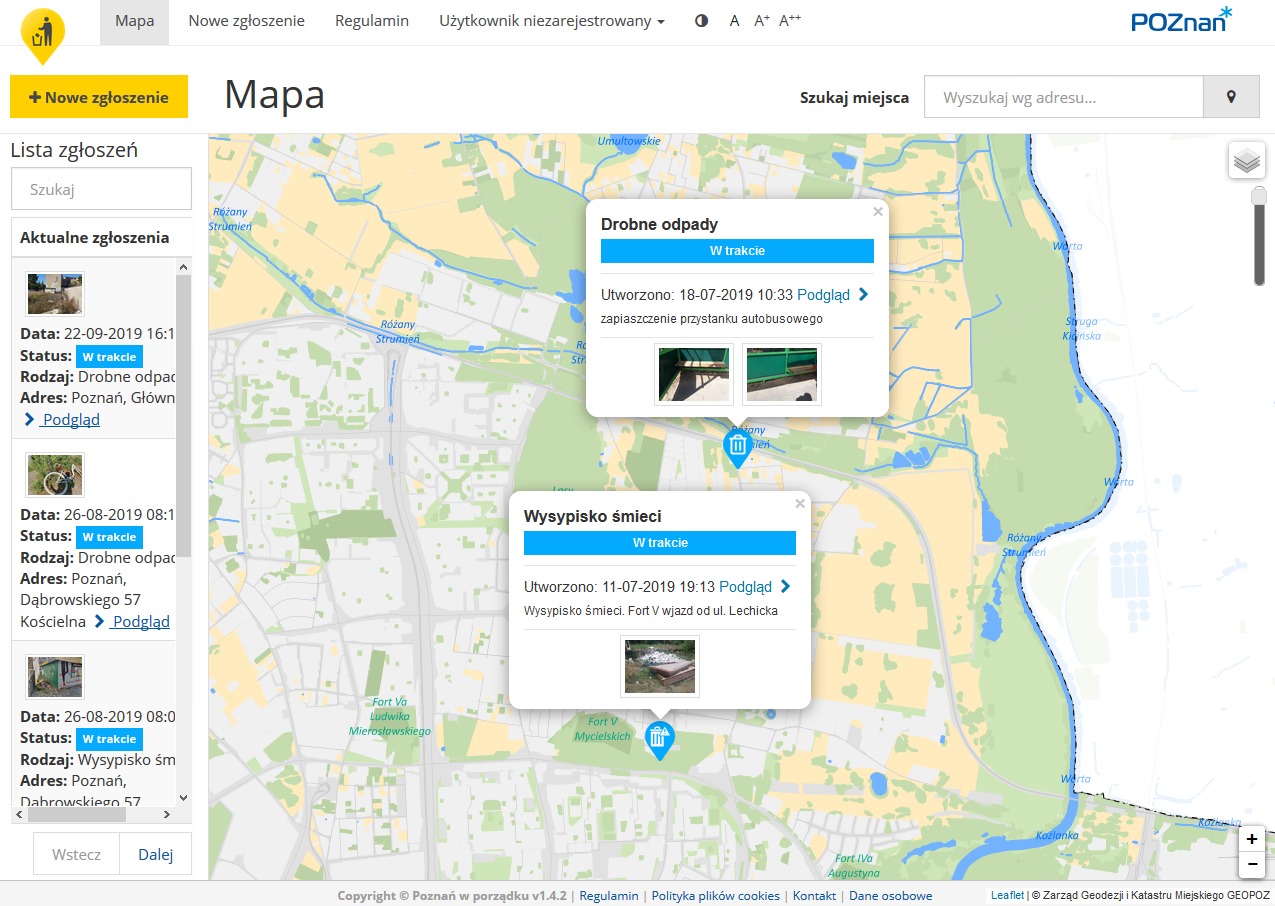1275x906 pixels.
Task: Close the Drobne odpady popup
Action: pos(878,212)
